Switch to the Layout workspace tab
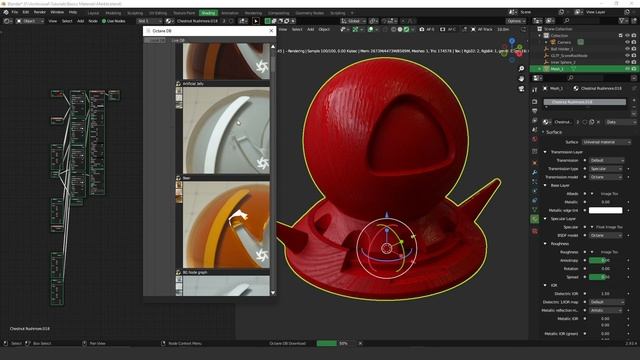 93,13
